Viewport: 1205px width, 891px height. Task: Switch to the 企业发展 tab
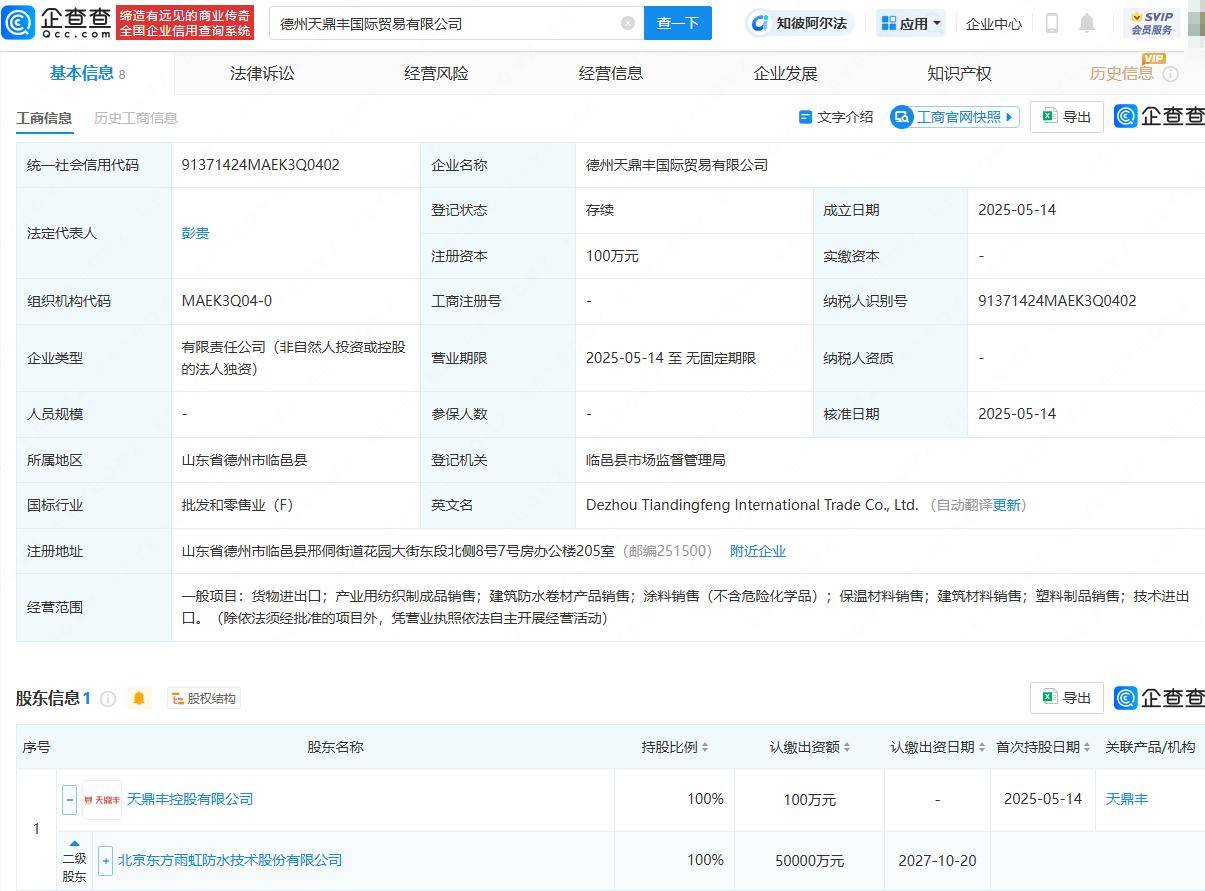tap(785, 73)
